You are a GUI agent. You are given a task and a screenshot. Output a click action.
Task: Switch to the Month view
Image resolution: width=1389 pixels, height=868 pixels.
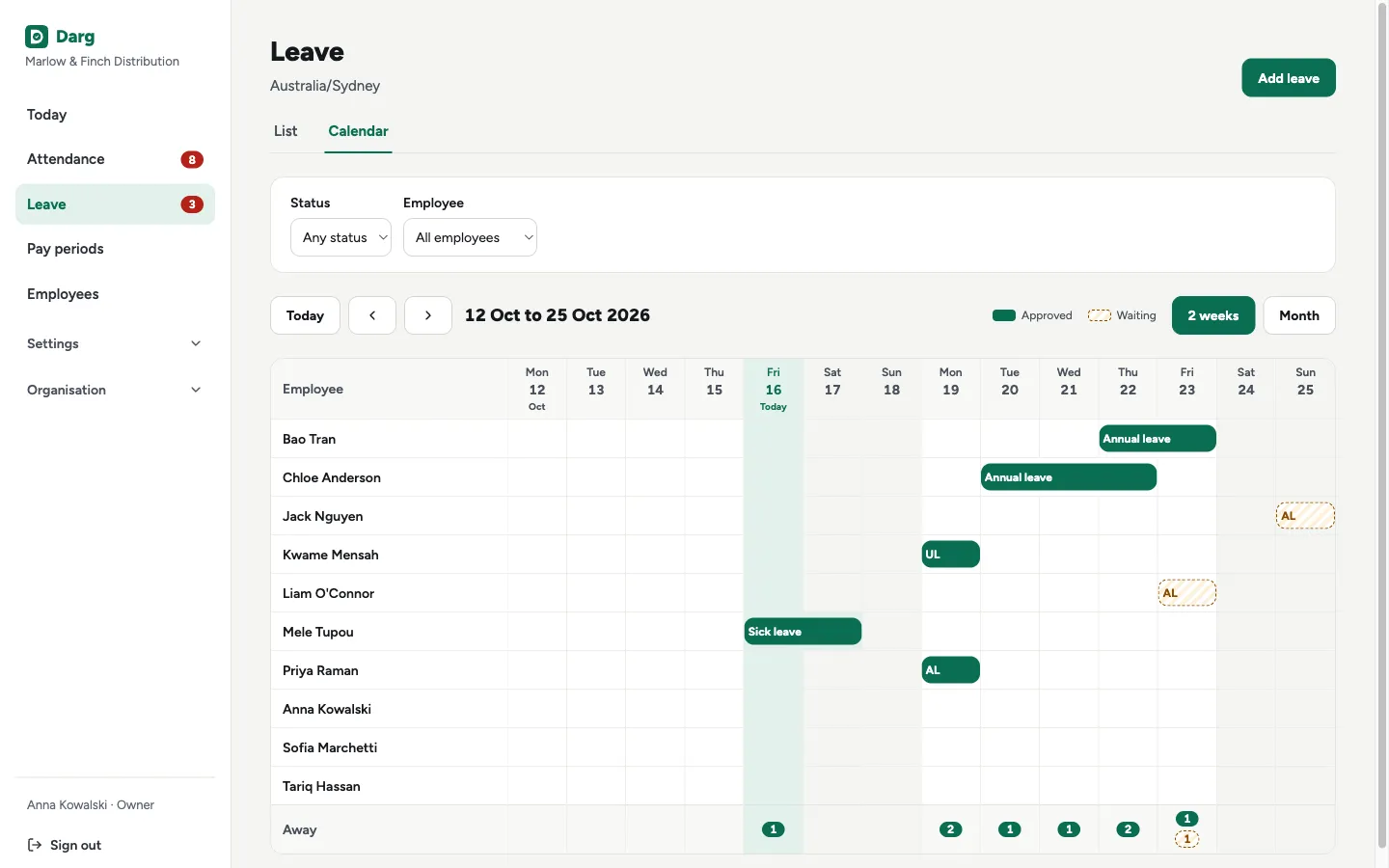click(x=1299, y=315)
